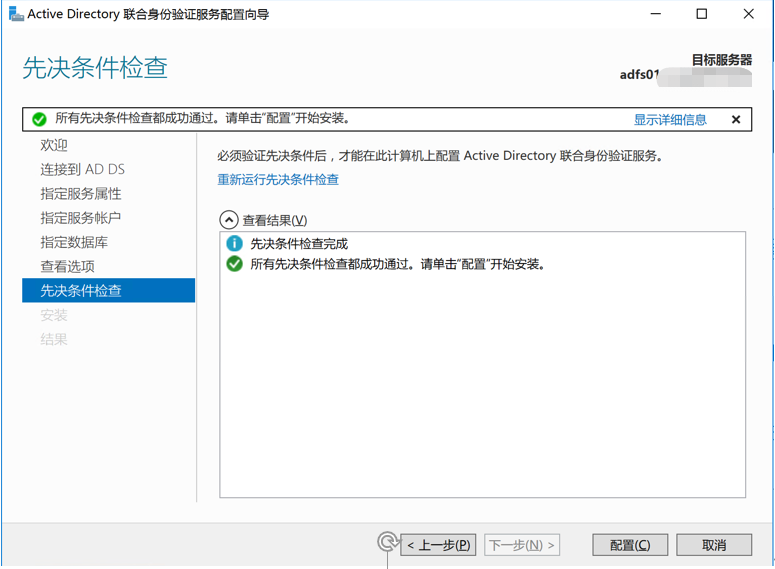
Task: Close the configuration wizard window
Action: point(748,14)
